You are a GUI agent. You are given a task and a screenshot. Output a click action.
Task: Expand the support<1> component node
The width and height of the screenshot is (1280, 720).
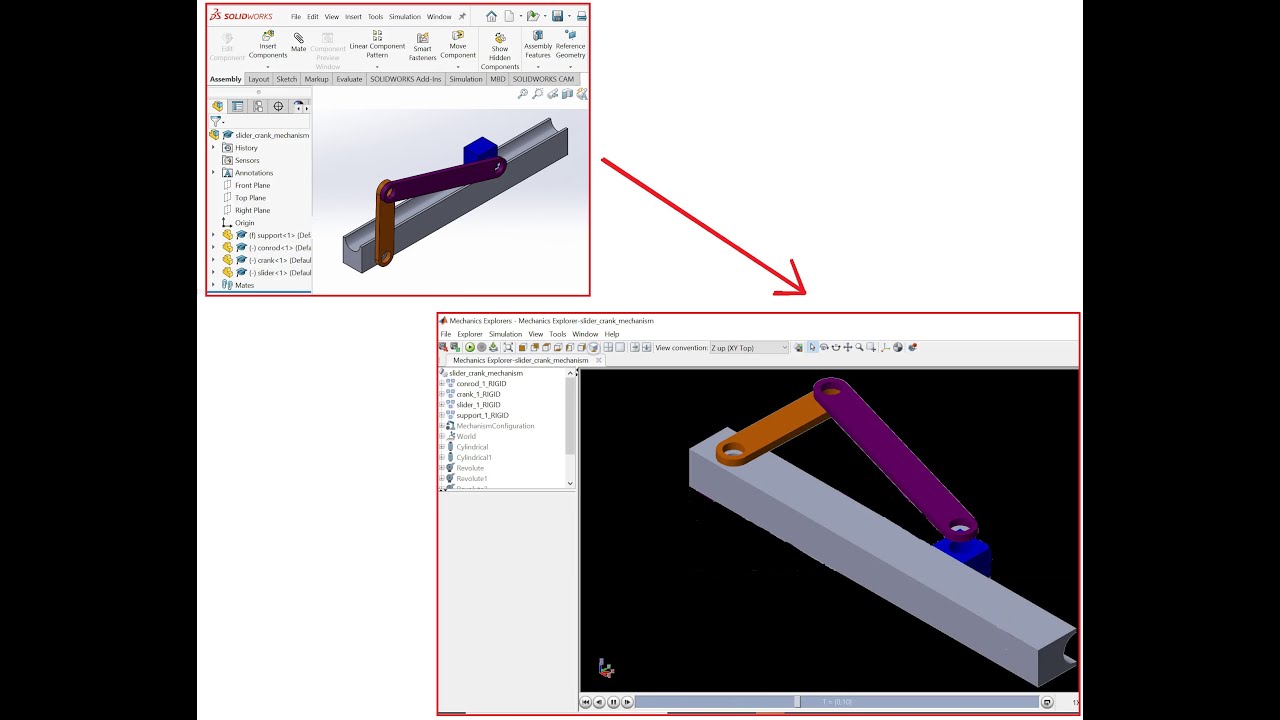[x=213, y=235]
